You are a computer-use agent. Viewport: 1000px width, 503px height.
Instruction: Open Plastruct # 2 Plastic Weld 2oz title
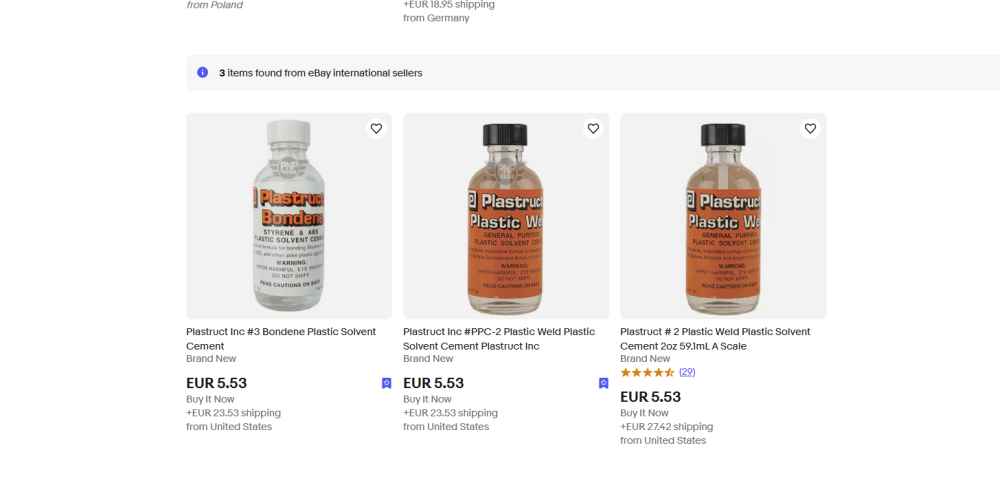(715, 339)
